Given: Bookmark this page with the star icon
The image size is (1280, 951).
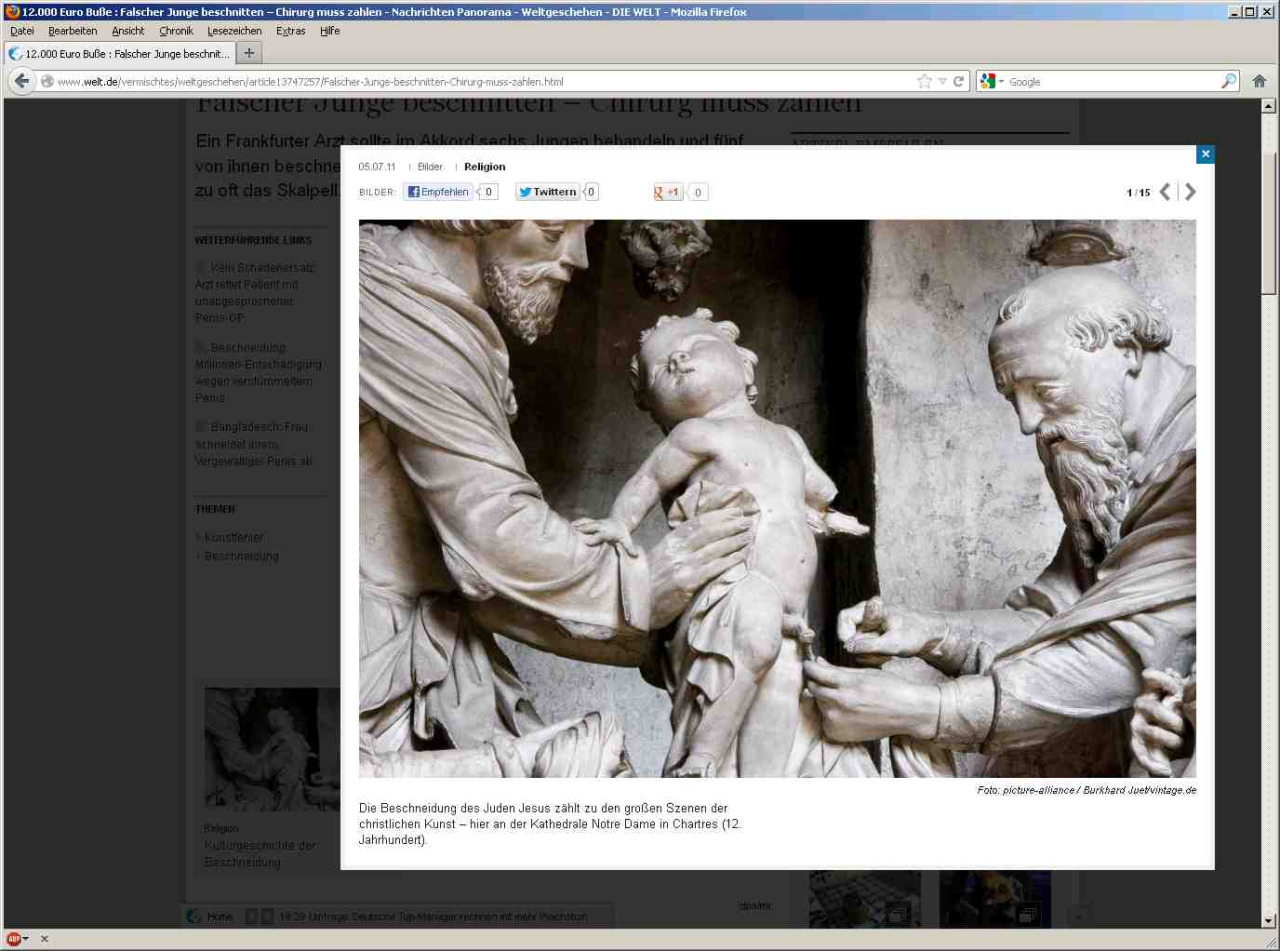Looking at the screenshot, I should click(924, 82).
